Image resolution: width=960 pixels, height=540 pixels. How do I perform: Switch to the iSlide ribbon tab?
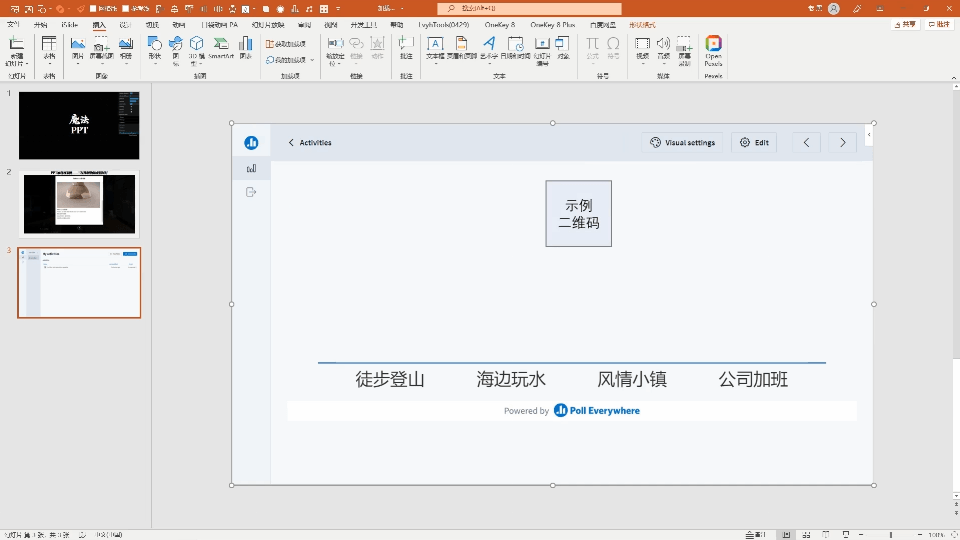[70, 24]
